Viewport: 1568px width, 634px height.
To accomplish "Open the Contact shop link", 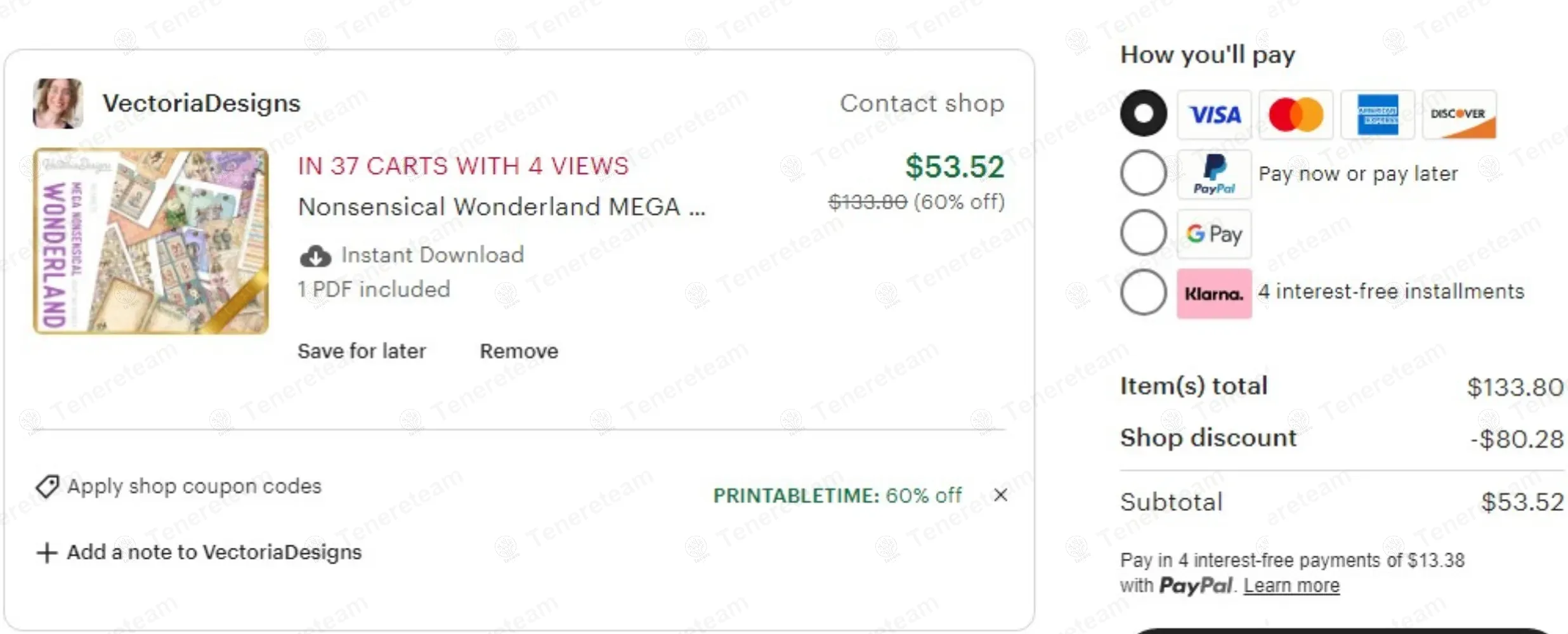I will [x=922, y=103].
